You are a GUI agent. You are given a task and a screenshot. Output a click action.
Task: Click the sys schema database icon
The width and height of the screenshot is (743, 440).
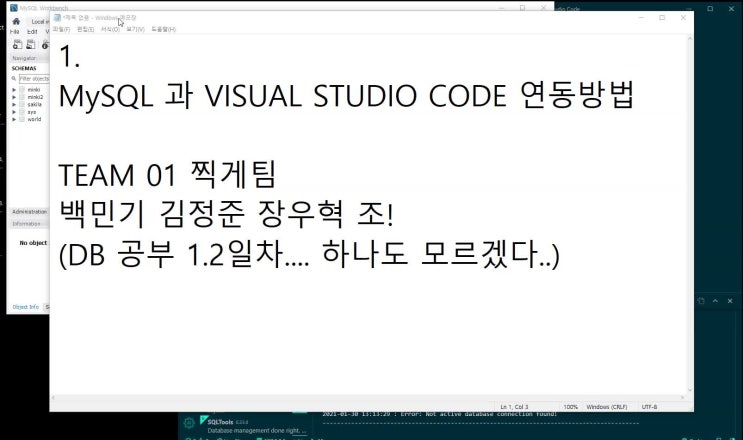click(x=22, y=112)
